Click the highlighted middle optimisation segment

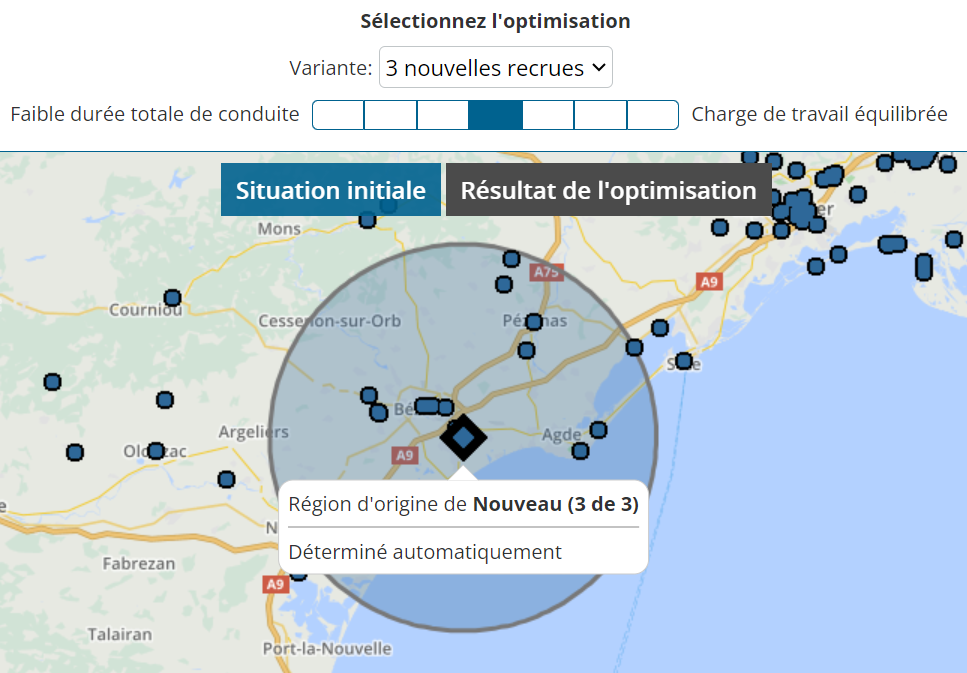click(495, 115)
